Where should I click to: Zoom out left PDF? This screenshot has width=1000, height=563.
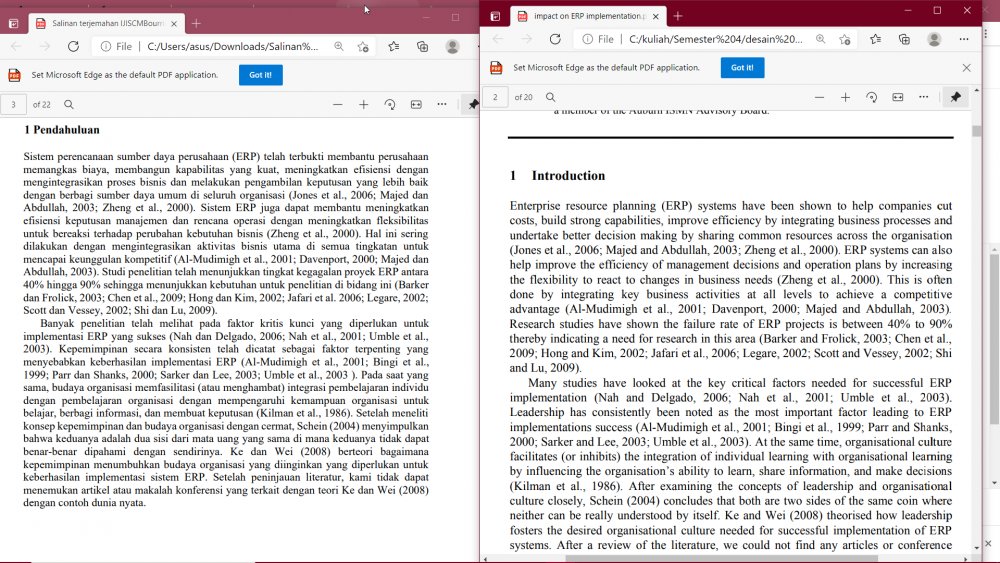coord(337,105)
